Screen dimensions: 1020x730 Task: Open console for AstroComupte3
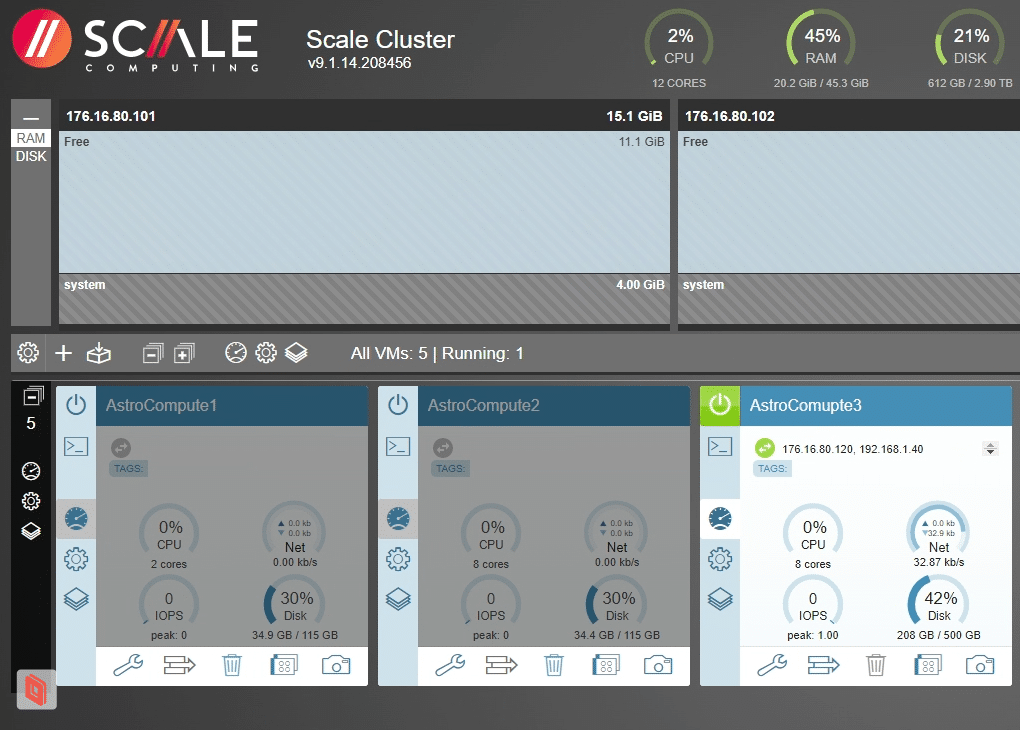pos(719,447)
